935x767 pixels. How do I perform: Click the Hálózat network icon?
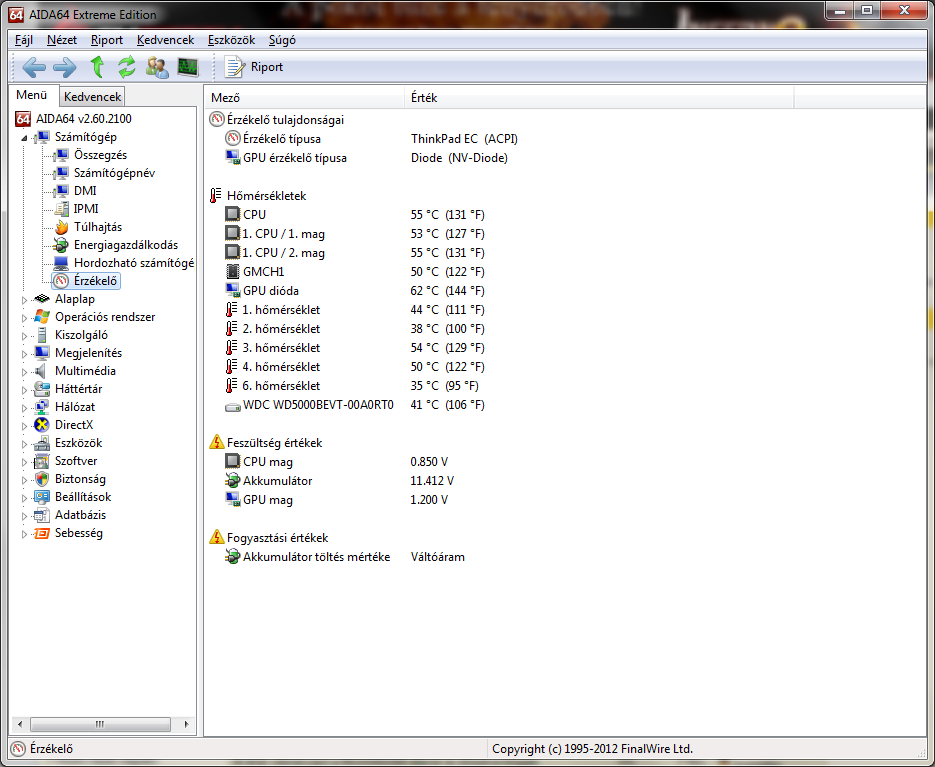tap(42, 407)
